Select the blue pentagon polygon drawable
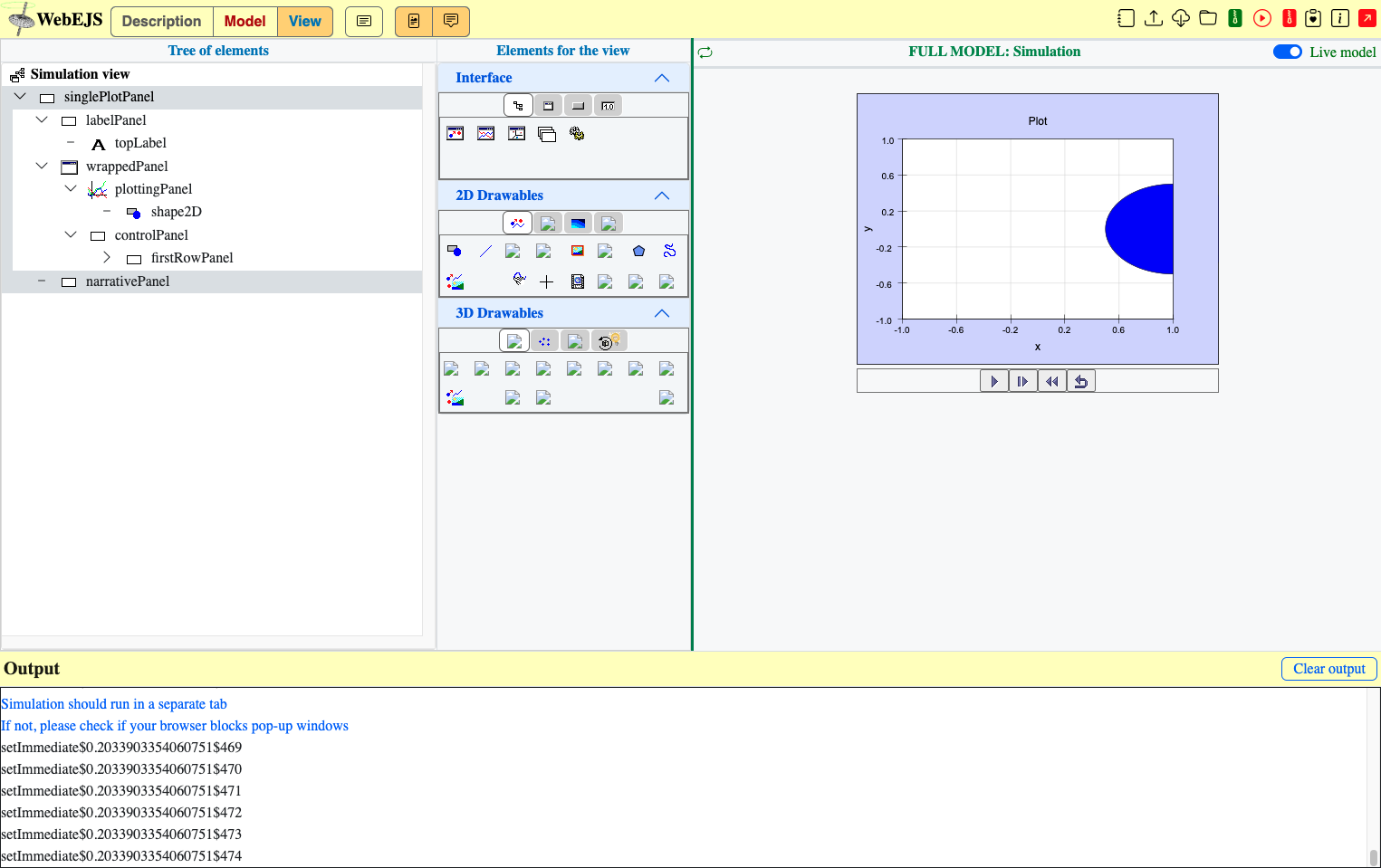Viewport: 1381px width, 868px height. 638,251
